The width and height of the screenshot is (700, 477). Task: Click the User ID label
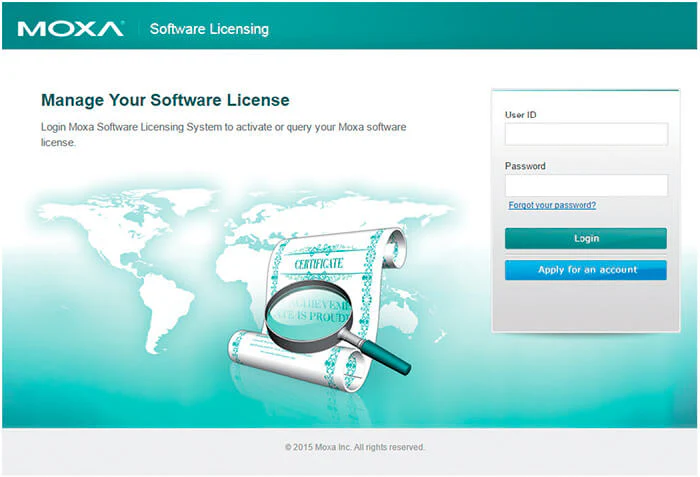pos(521,115)
